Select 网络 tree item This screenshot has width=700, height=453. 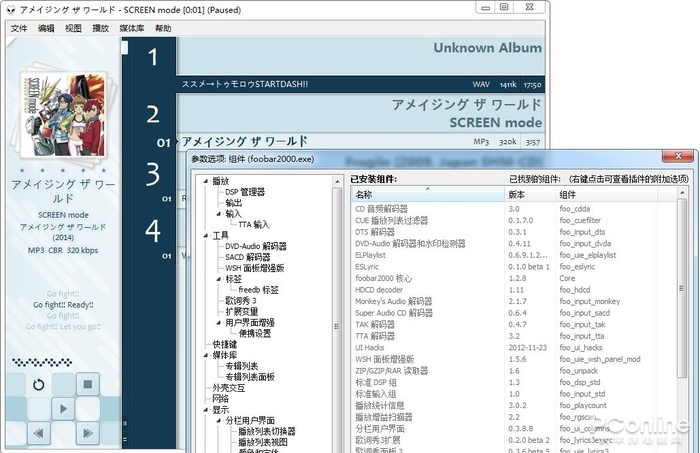tap(221, 399)
